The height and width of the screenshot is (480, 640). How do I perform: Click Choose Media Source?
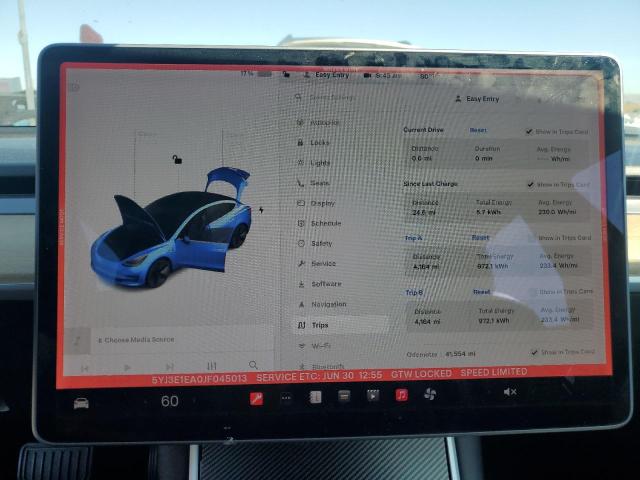tap(140, 341)
